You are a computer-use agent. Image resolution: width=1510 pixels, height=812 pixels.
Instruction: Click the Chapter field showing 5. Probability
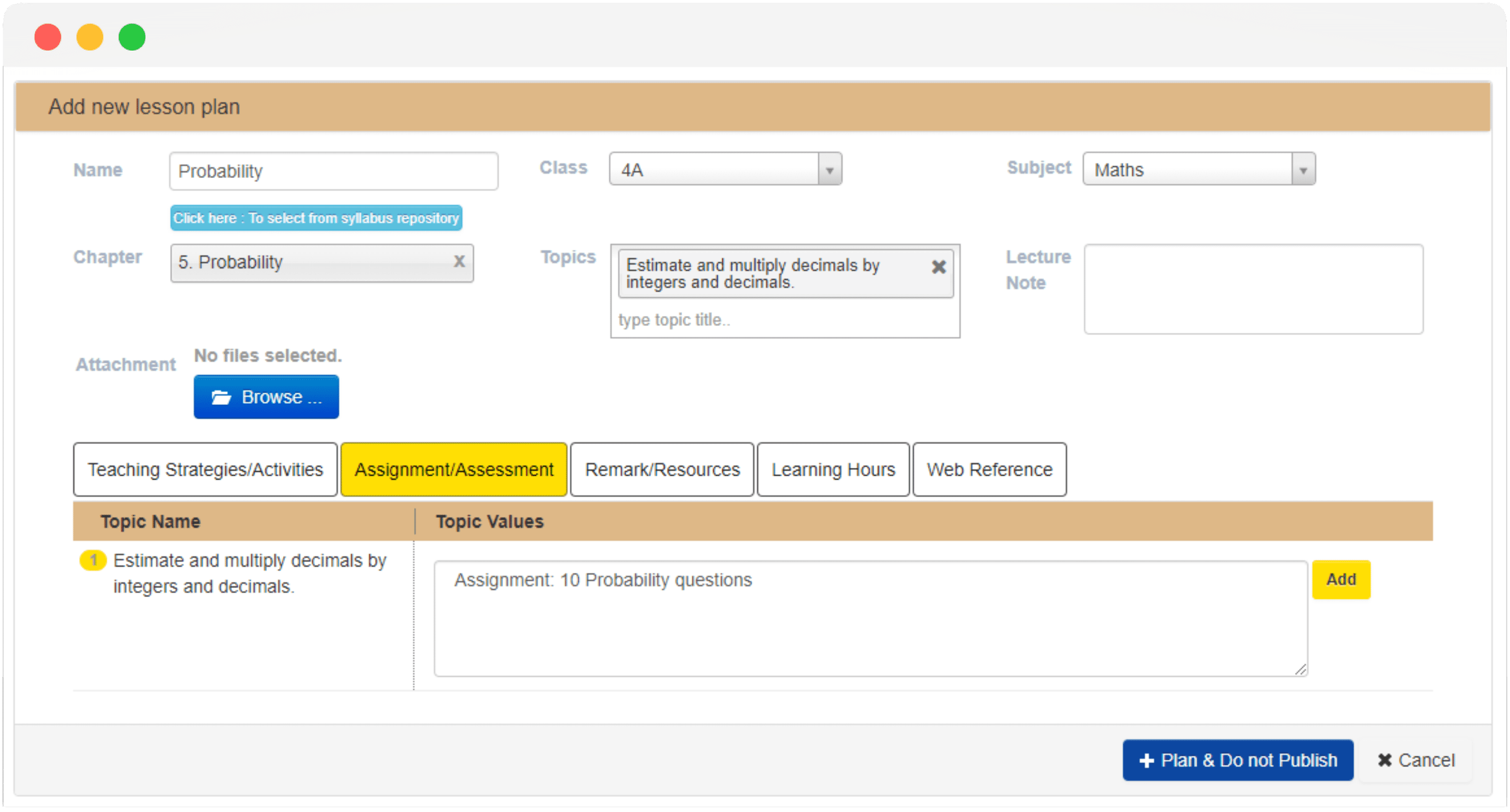pyautogui.click(x=322, y=263)
